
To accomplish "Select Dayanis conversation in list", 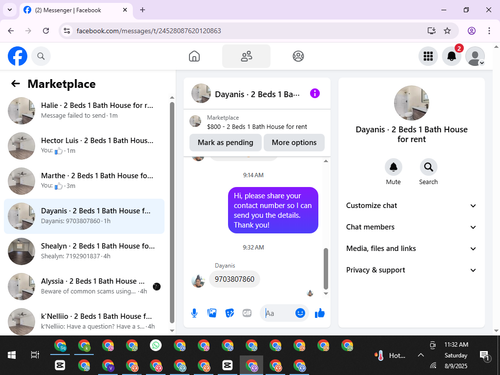I will point(84,216).
